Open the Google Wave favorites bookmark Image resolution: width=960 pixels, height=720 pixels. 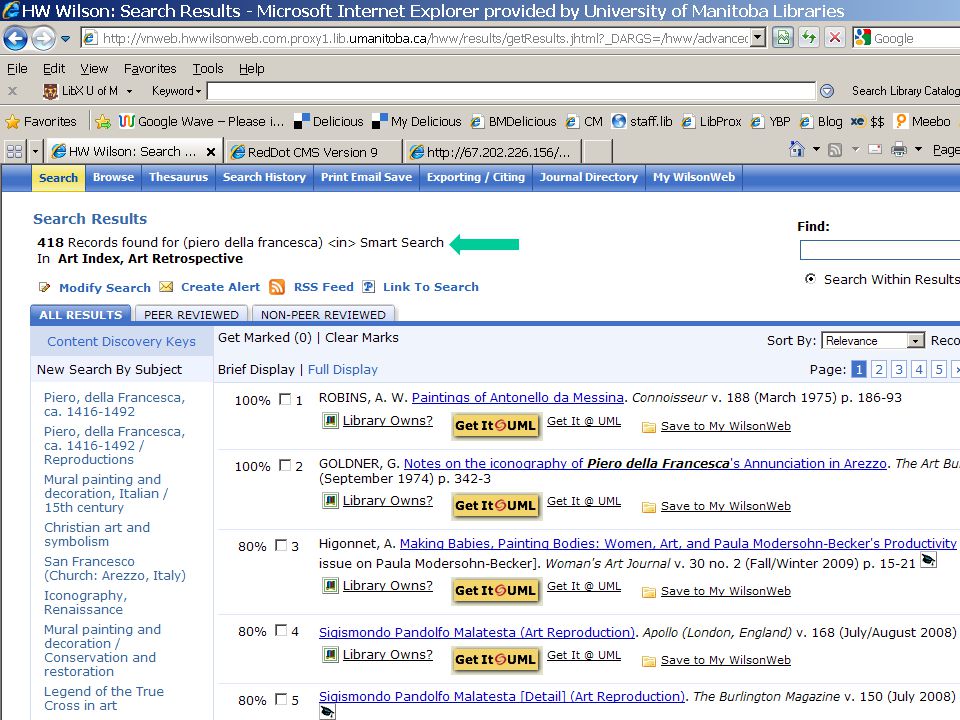(202, 121)
